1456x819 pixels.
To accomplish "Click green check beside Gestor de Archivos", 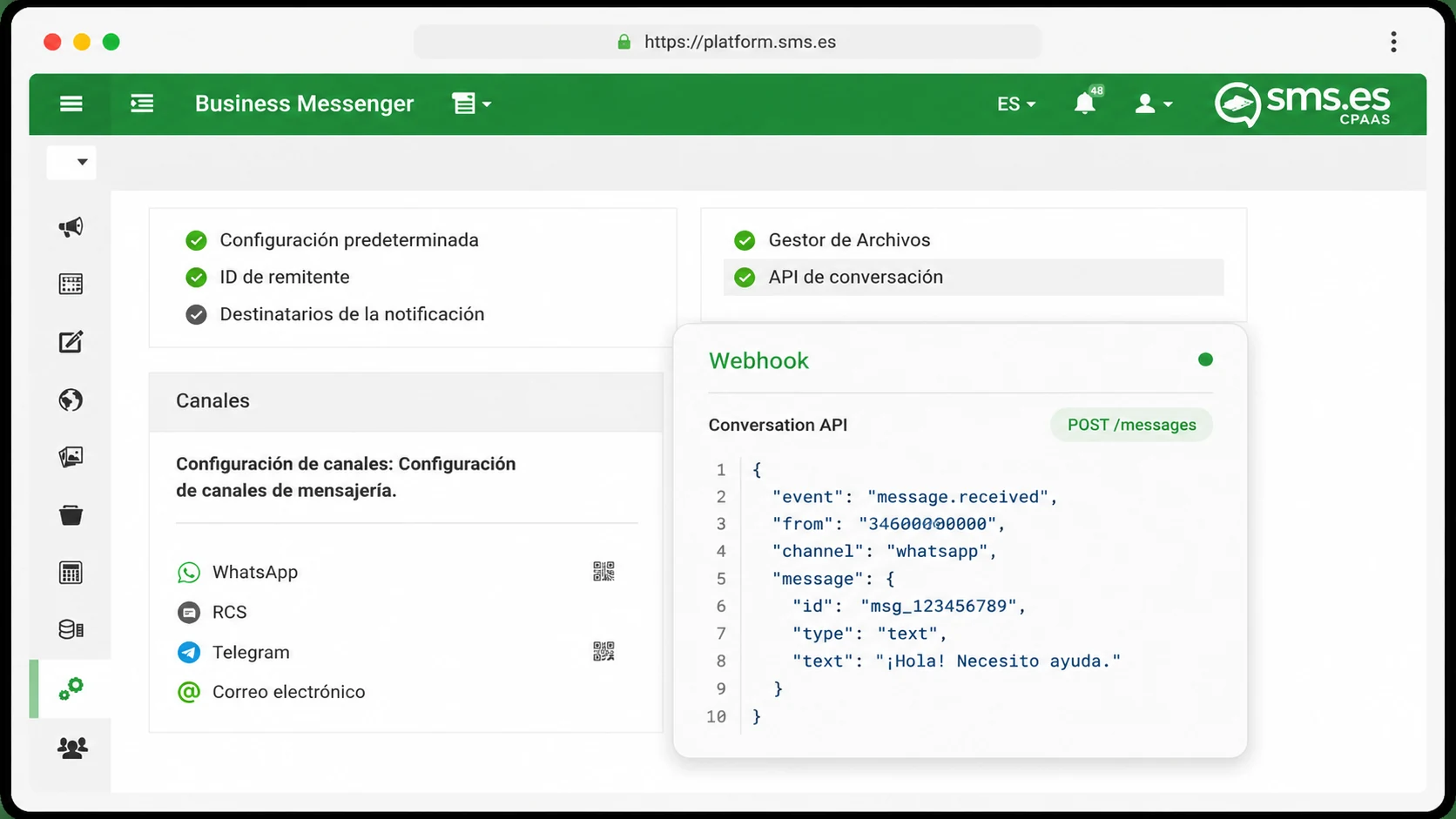I will click(745, 240).
